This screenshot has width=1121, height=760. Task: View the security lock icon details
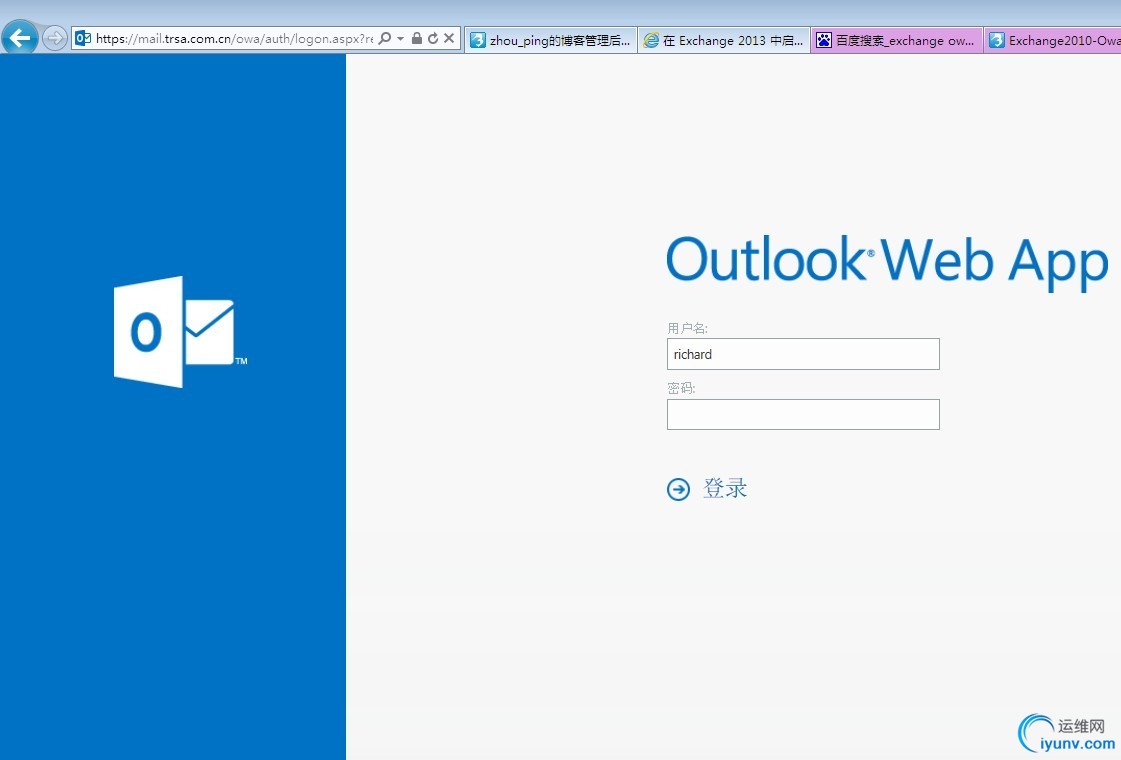(x=416, y=39)
